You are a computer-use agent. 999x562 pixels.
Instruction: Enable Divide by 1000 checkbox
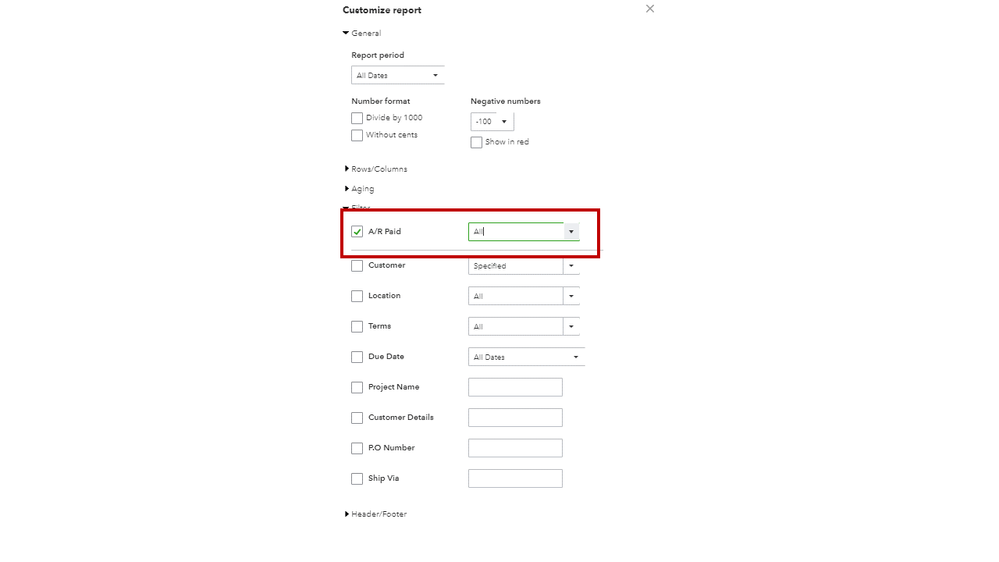click(357, 118)
